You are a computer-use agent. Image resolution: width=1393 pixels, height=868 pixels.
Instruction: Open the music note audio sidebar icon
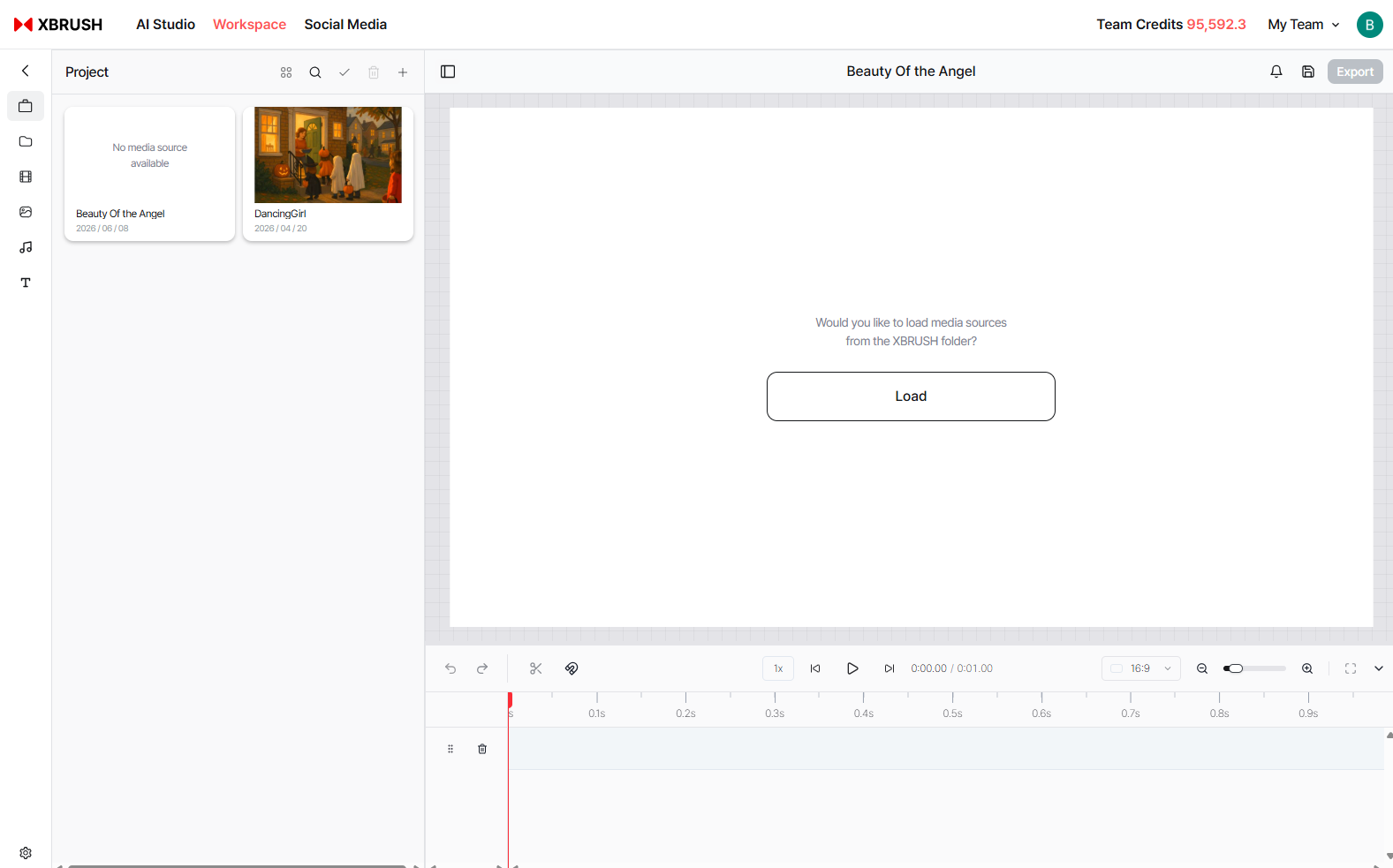pos(26,247)
